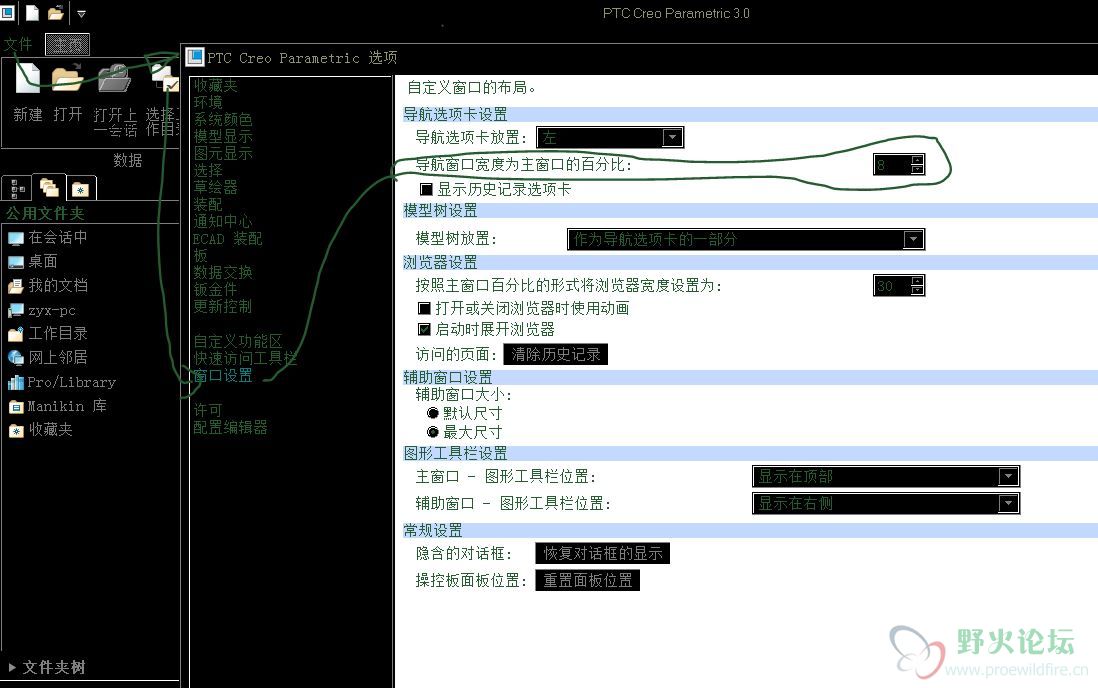Open 导航选项卡放置 dropdown
This screenshot has height=688, width=1098.
click(610, 137)
